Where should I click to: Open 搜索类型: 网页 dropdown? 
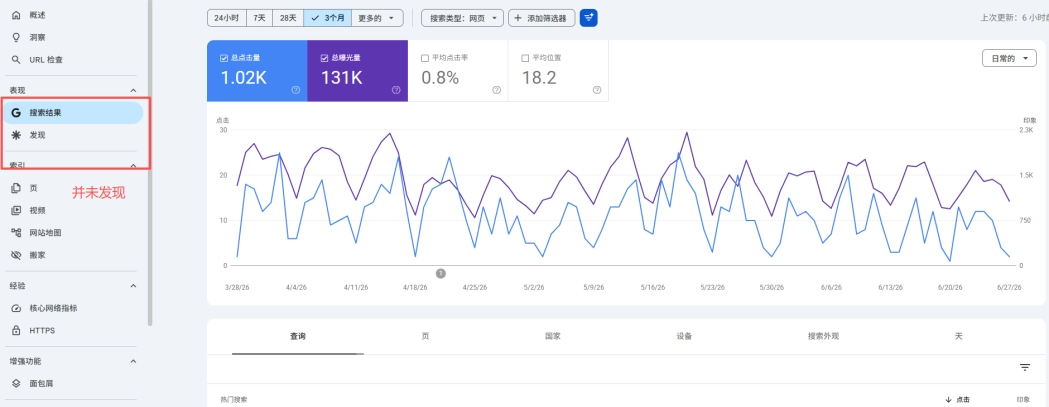pos(462,18)
